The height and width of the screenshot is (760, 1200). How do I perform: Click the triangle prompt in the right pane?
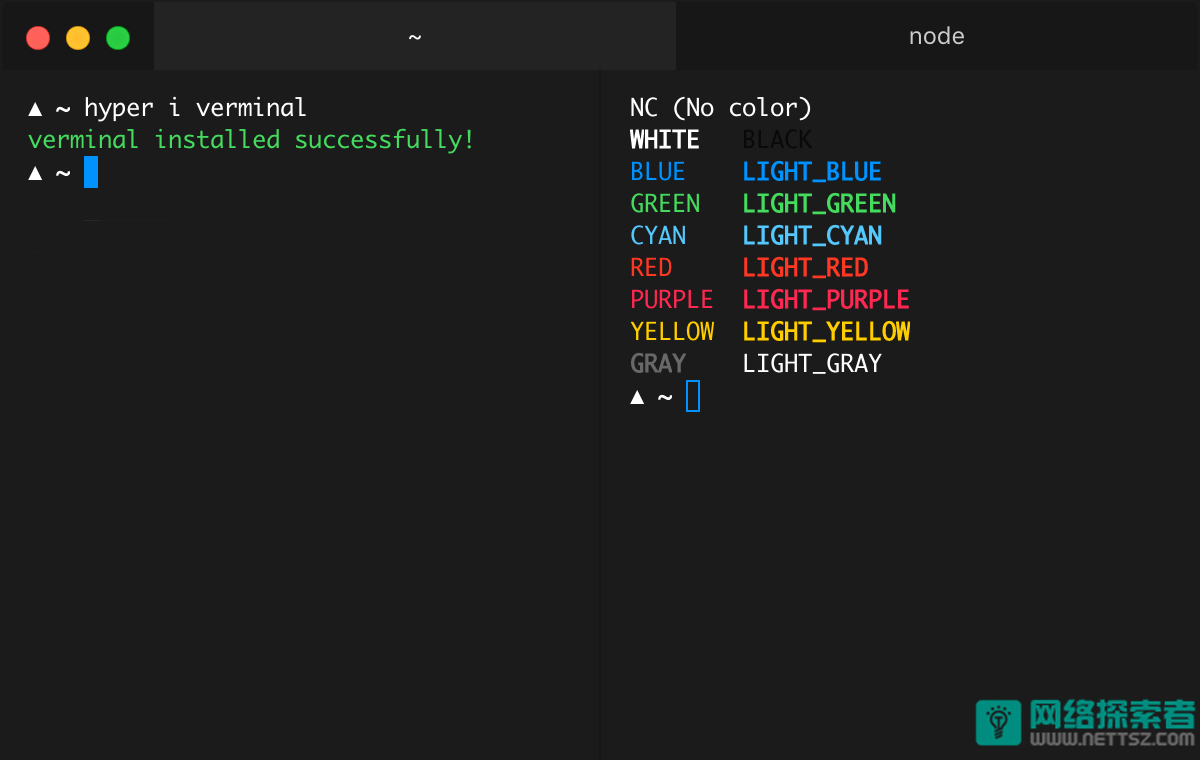coord(637,397)
